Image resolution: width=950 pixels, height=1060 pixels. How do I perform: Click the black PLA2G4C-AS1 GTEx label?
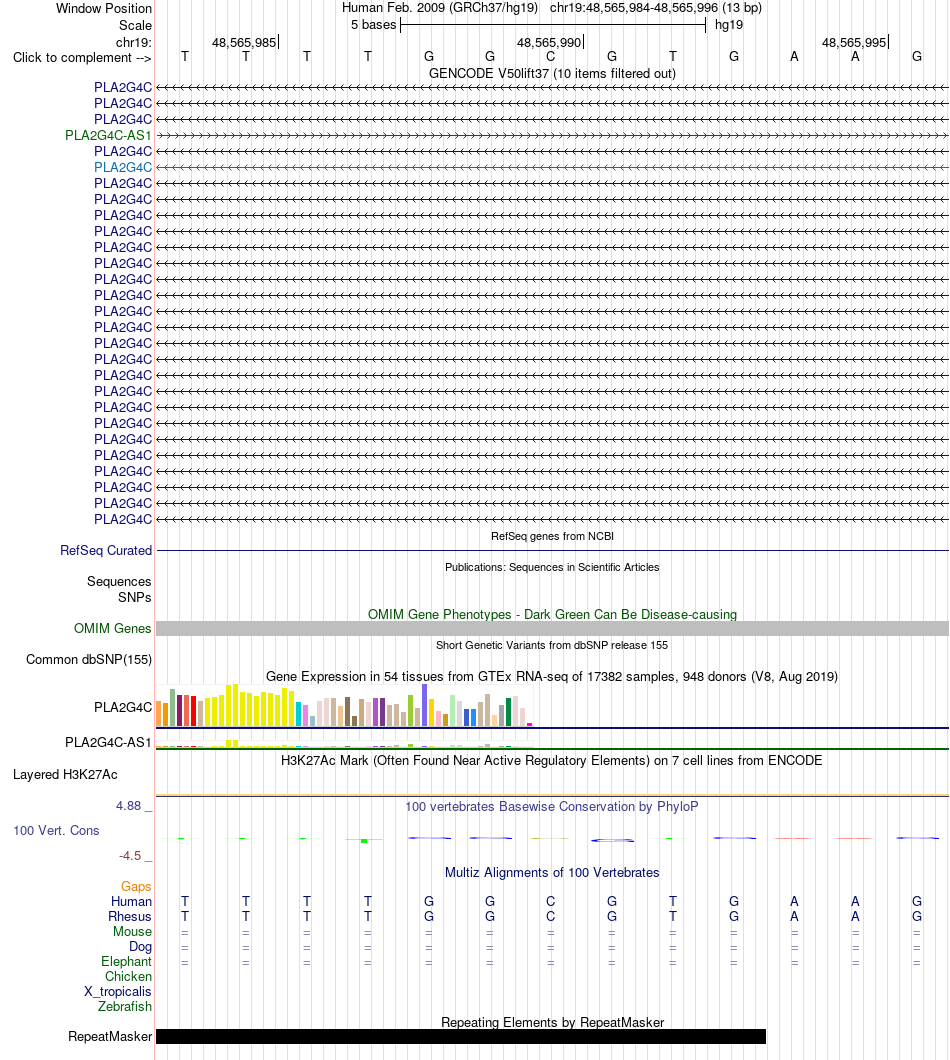pyautogui.click(x=108, y=742)
